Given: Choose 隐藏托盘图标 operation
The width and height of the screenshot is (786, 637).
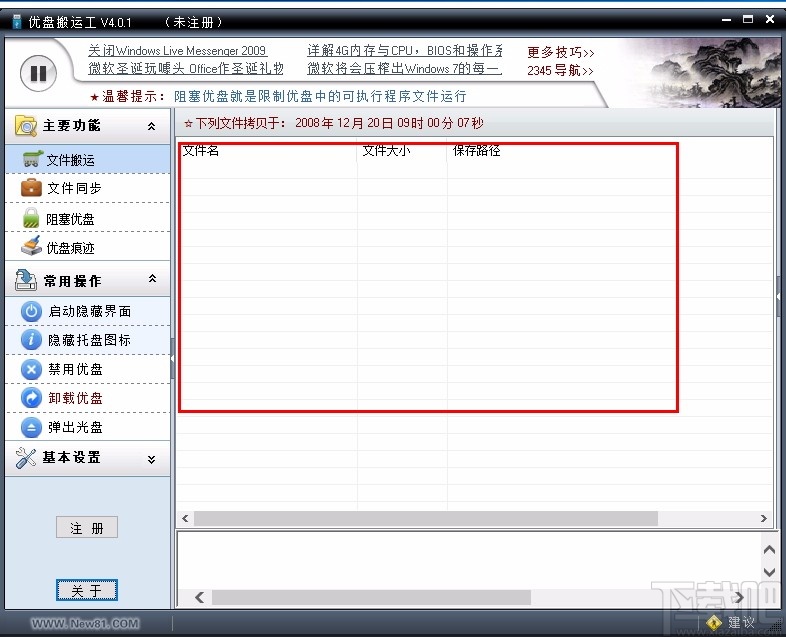Looking at the screenshot, I should [88, 340].
